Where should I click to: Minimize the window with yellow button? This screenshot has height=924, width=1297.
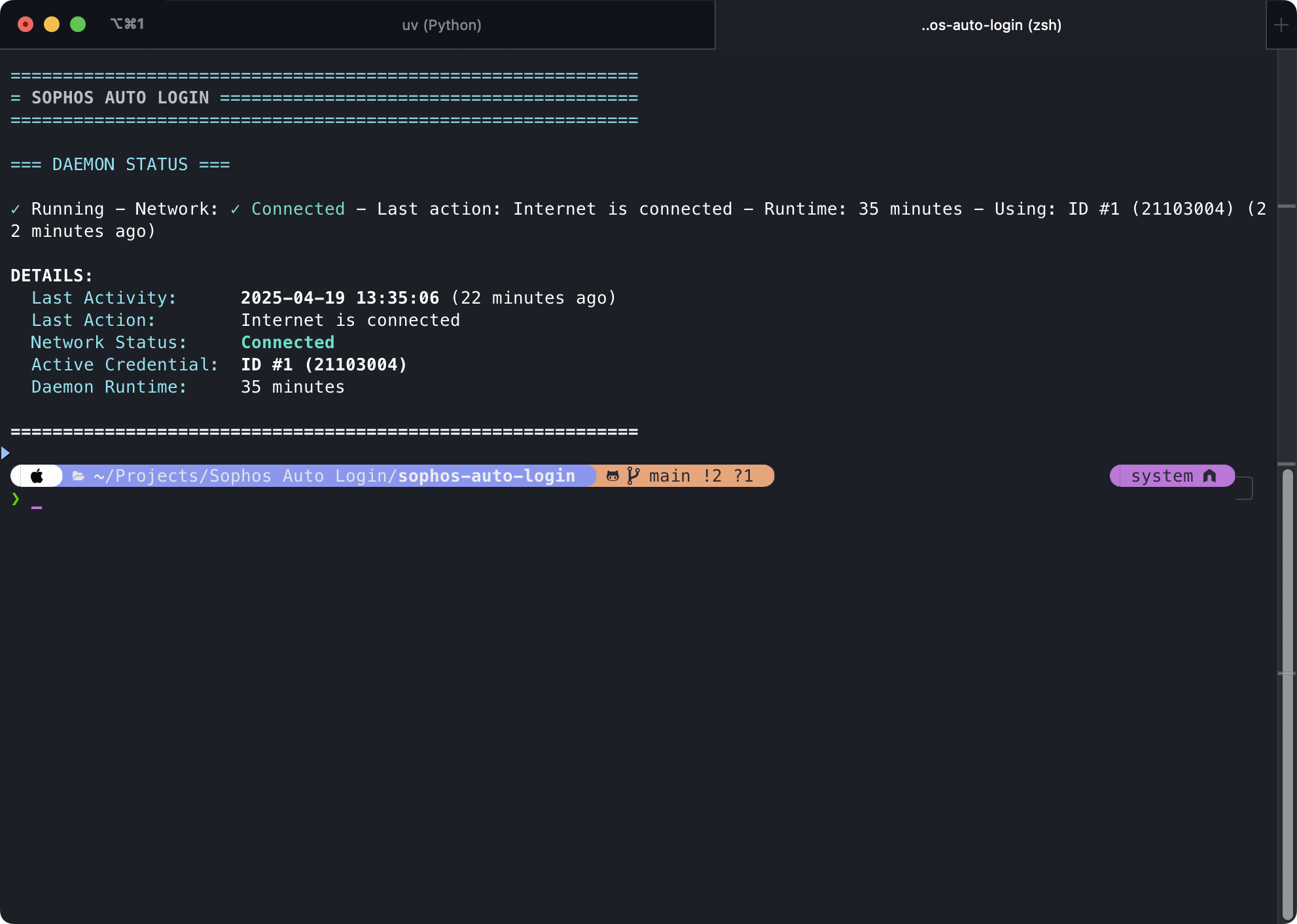coord(52,24)
